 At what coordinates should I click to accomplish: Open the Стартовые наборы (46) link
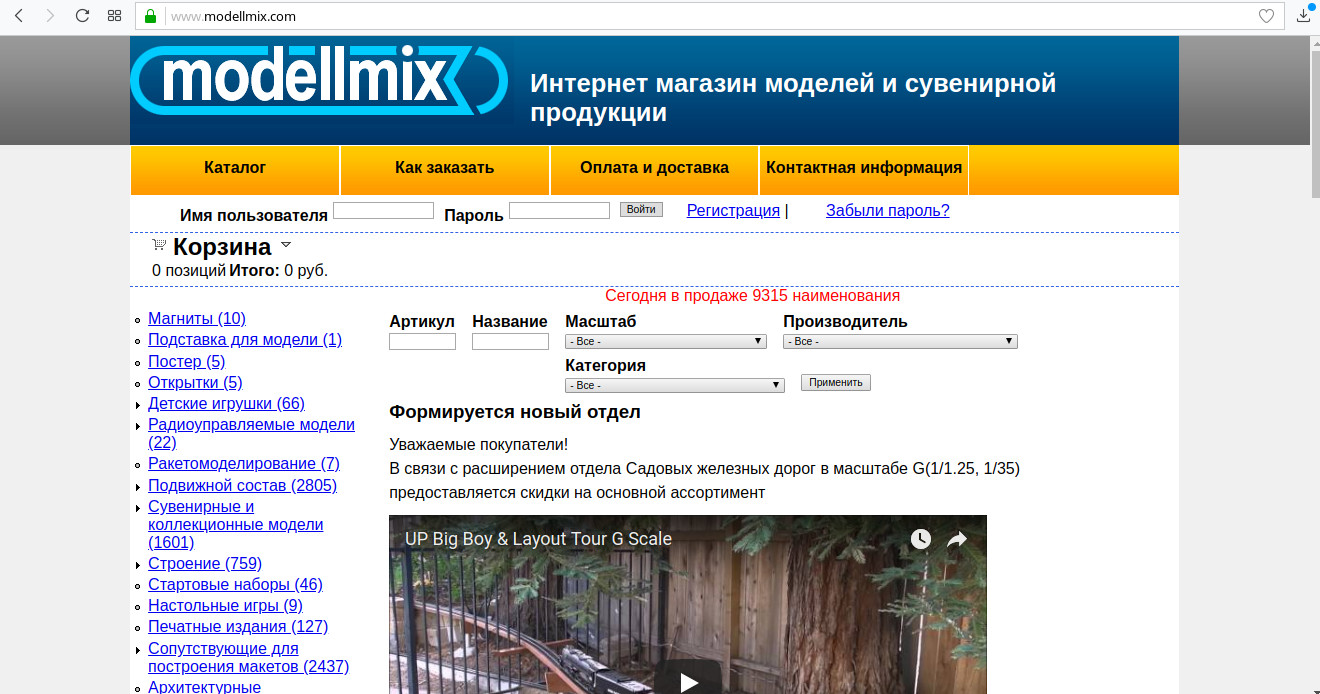[x=235, y=584]
